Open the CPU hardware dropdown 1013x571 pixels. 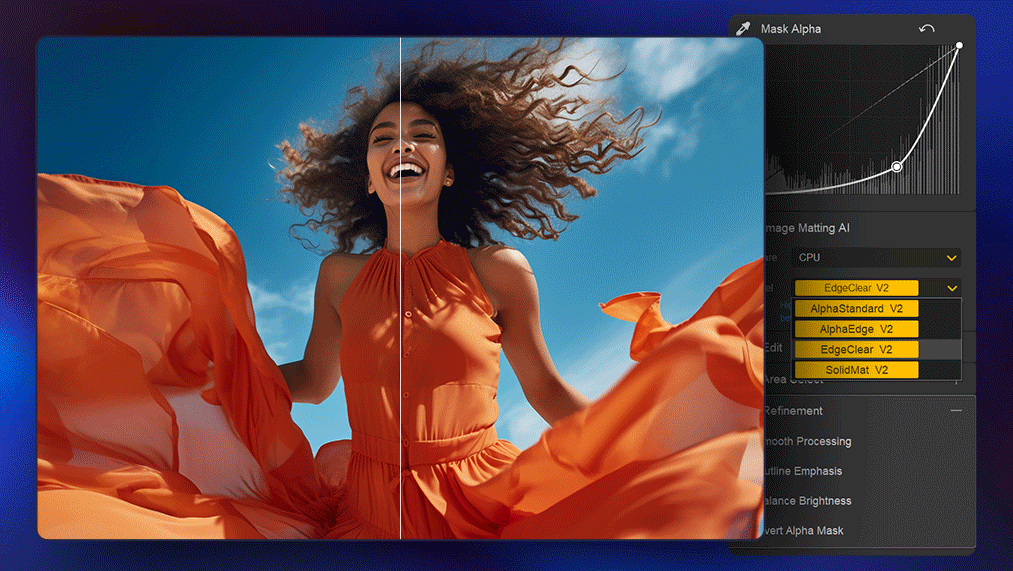876,258
